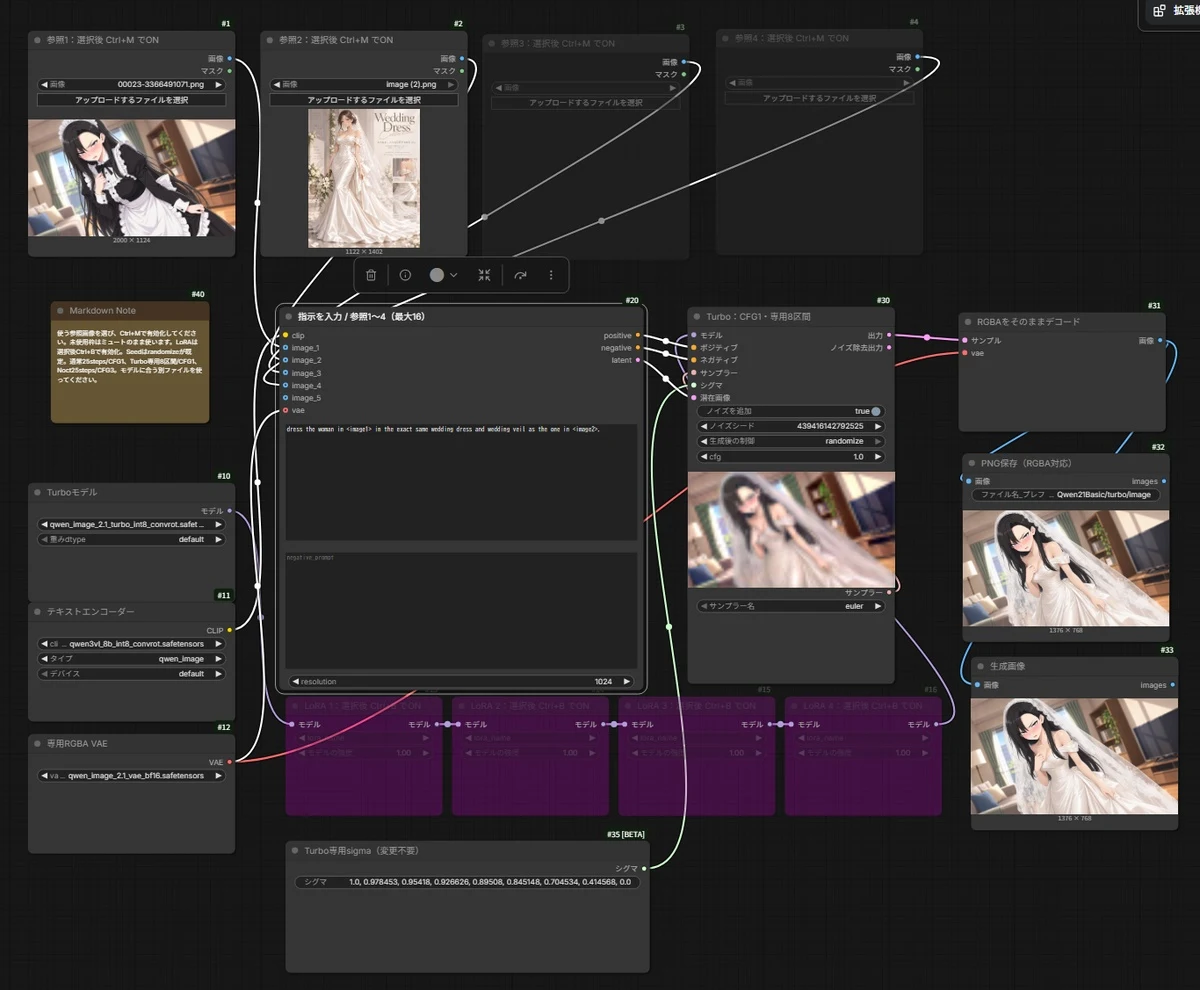Image resolution: width=1200 pixels, height=990 pixels.
Task: Open the サンプラー名 euler dropdown
Action: pos(791,606)
